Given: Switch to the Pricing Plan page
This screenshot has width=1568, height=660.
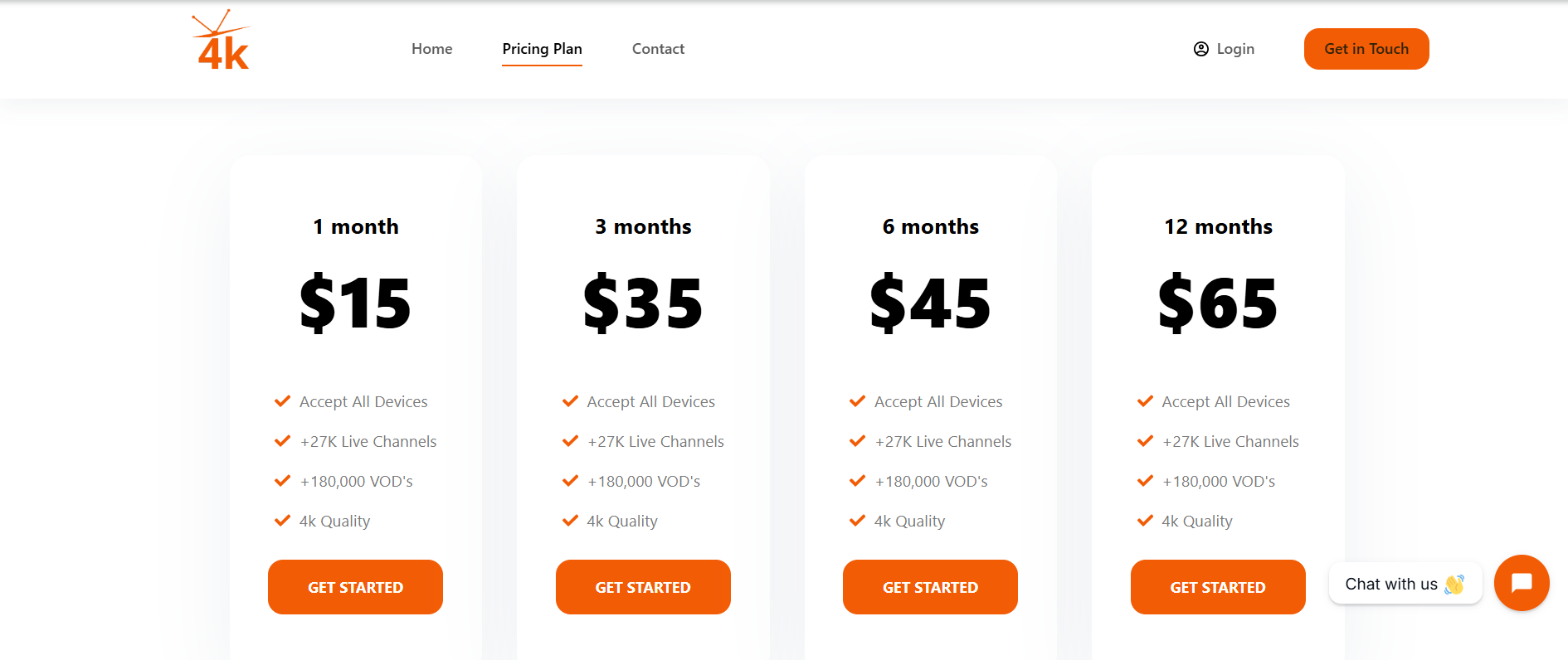Looking at the screenshot, I should (542, 49).
